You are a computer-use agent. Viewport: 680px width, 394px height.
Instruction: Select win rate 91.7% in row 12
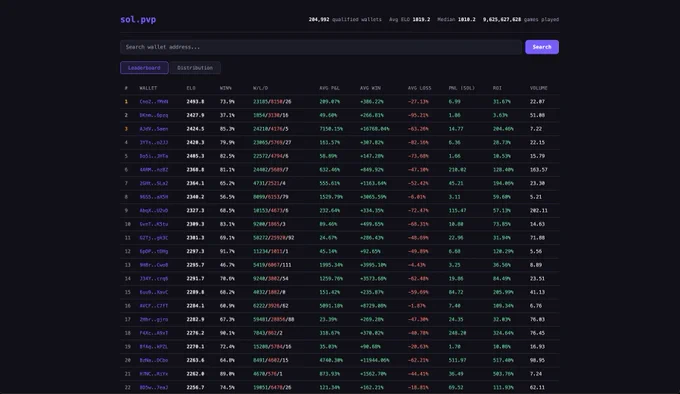tap(227, 251)
